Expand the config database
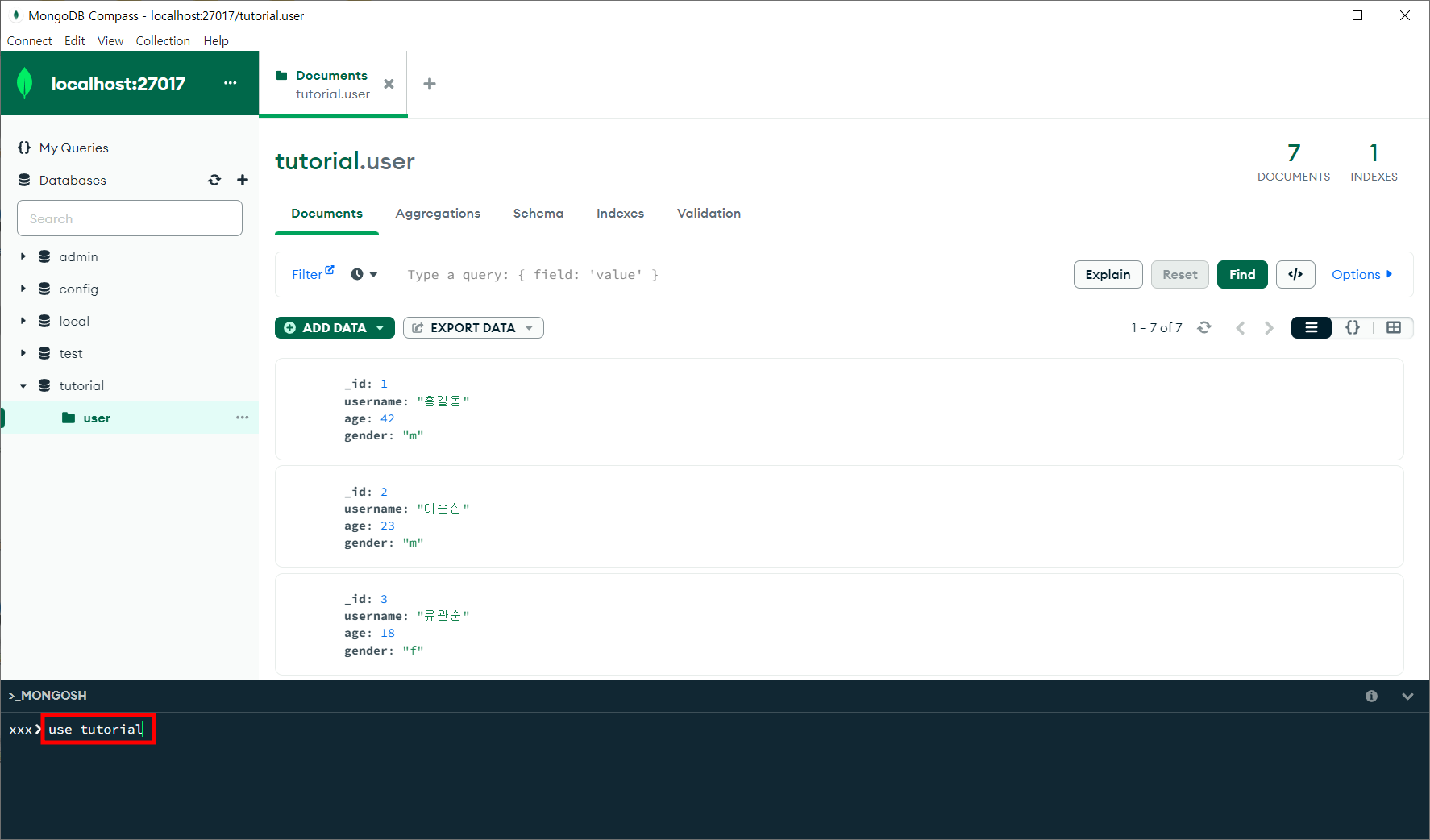Viewport: 1430px width, 840px height. tap(23, 289)
